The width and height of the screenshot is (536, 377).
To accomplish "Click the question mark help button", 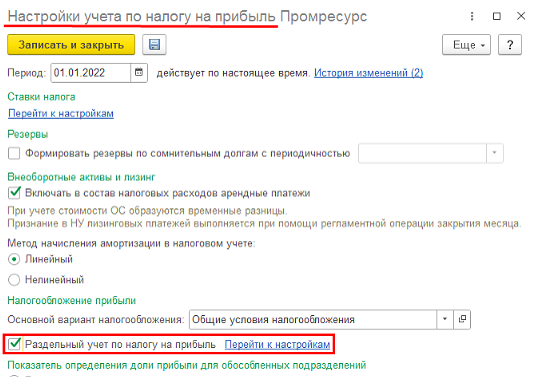I will pyautogui.click(x=510, y=45).
